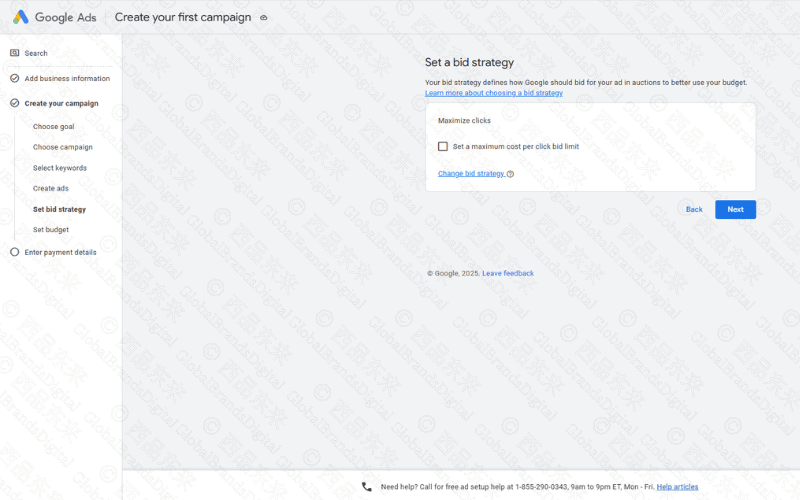Select the Set budget step
The width and height of the screenshot is (800, 500).
50,230
